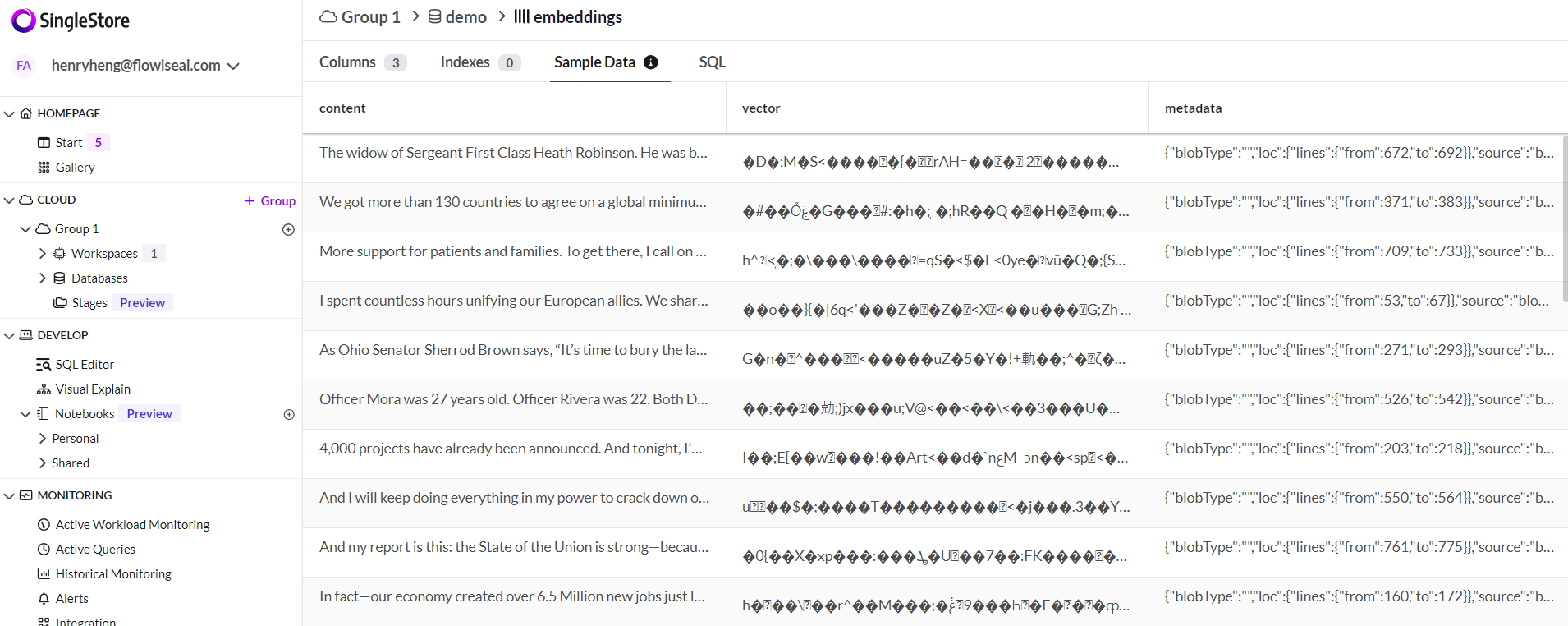Click the plus icon next to Group 1
This screenshot has height=626, width=1568.
coord(288,229)
